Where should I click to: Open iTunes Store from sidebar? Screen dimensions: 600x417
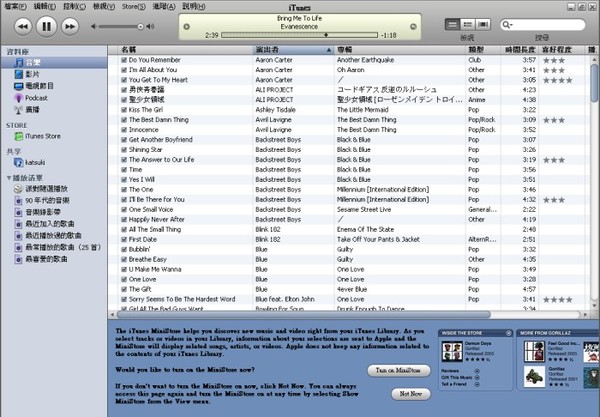(37, 136)
